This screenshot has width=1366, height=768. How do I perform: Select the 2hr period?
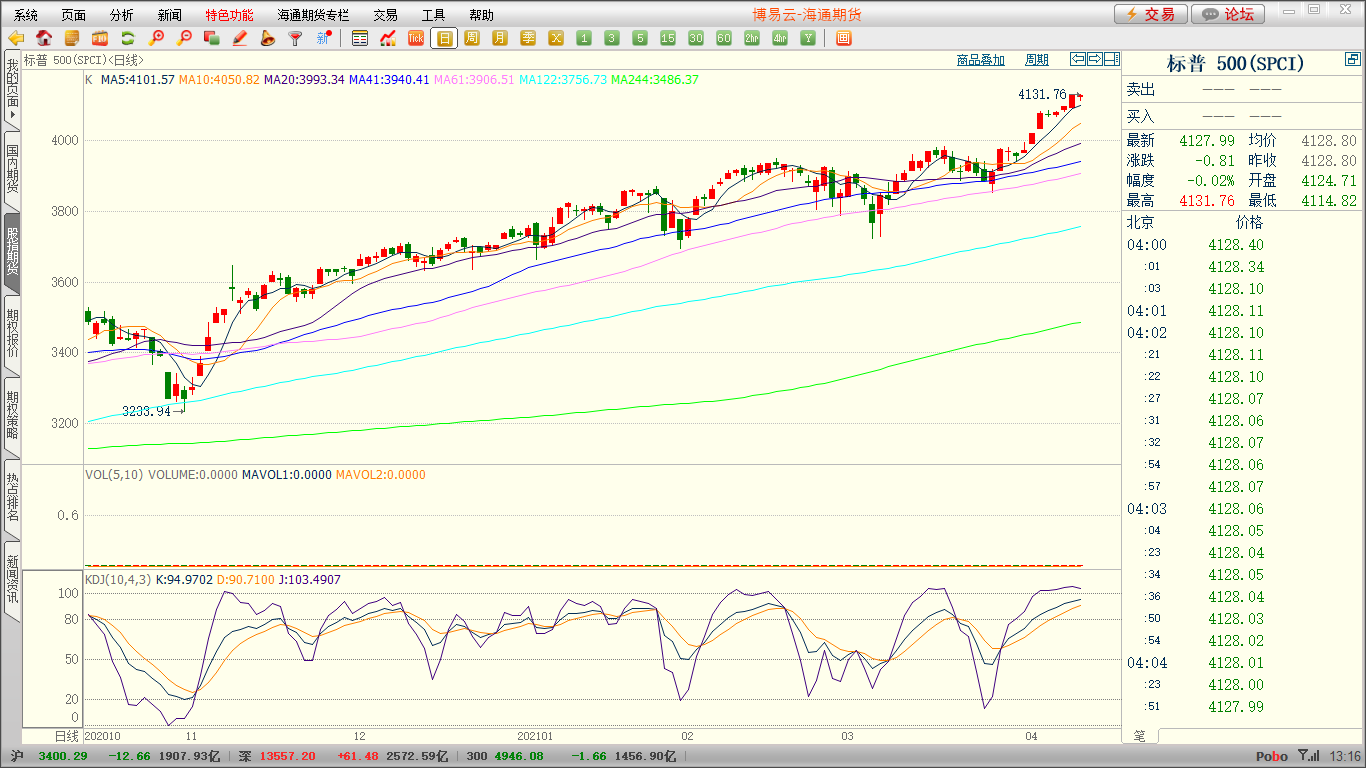pyautogui.click(x=752, y=38)
